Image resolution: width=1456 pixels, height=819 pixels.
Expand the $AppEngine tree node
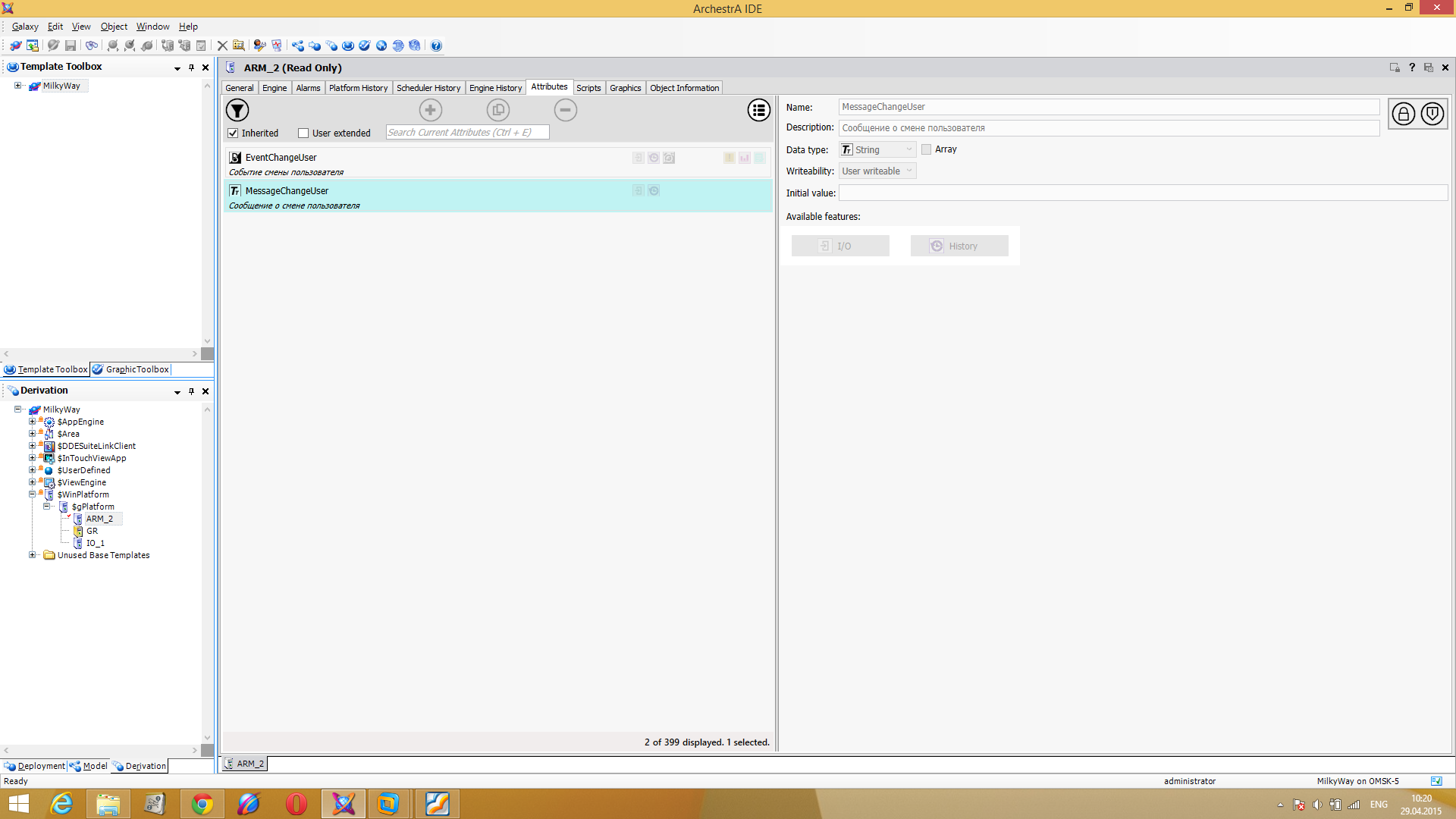click(32, 422)
